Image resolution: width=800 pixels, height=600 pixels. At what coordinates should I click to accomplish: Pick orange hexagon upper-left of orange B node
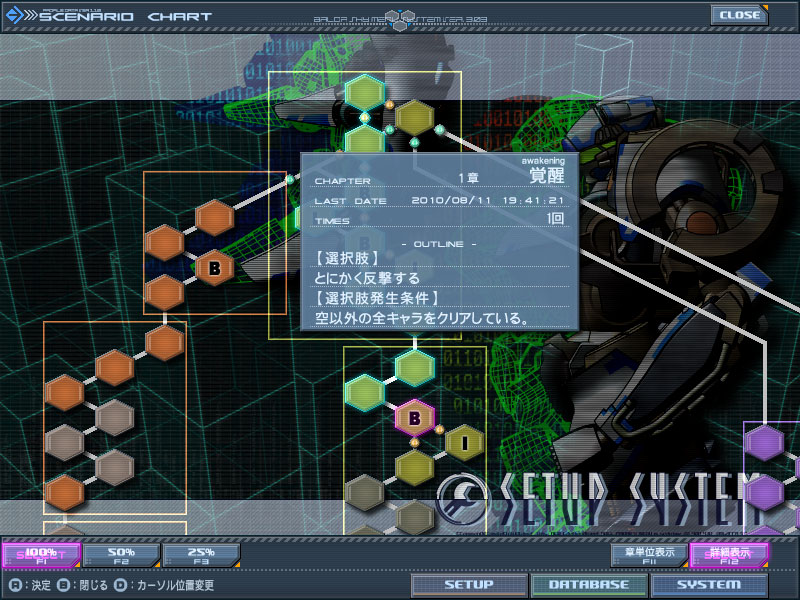click(164, 243)
